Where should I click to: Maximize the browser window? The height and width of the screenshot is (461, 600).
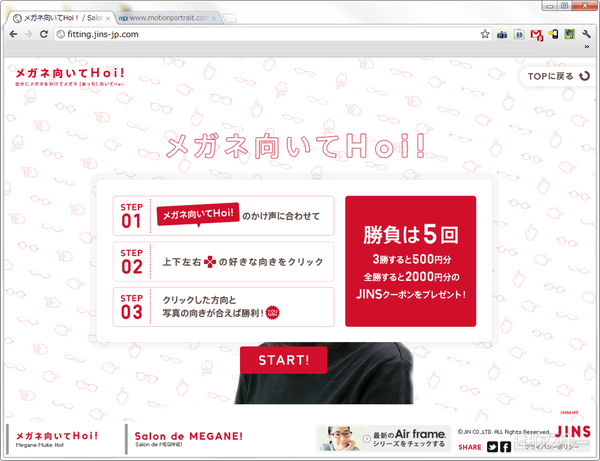click(x=564, y=6)
